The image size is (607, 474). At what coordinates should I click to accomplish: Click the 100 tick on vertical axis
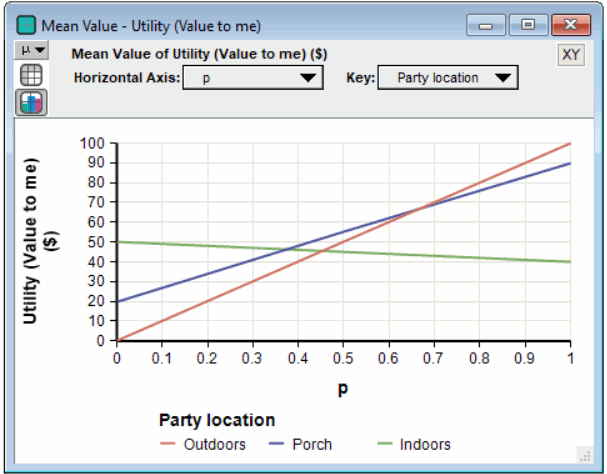(x=92, y=143)
